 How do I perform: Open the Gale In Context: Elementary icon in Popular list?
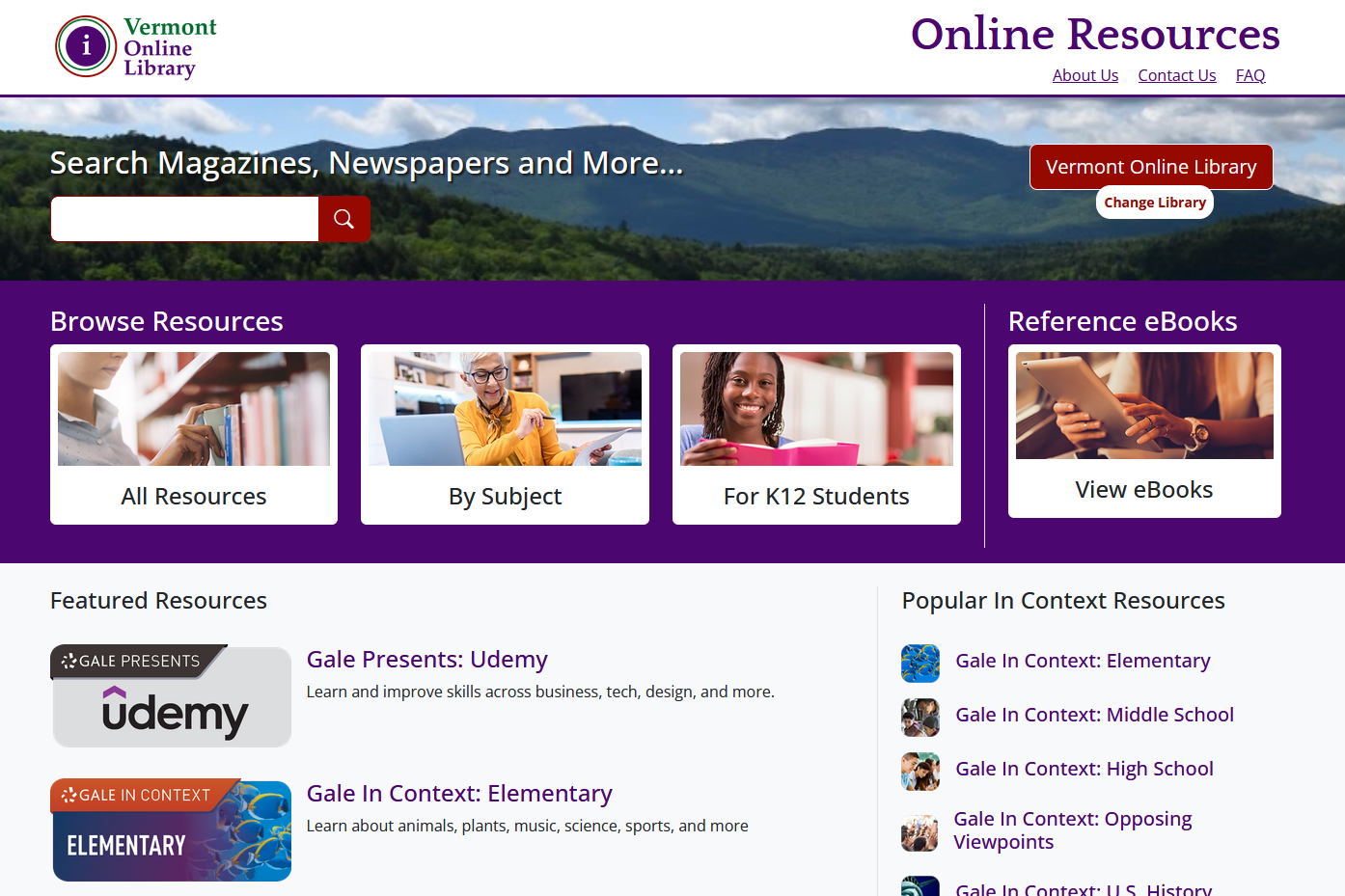point(920,664)
